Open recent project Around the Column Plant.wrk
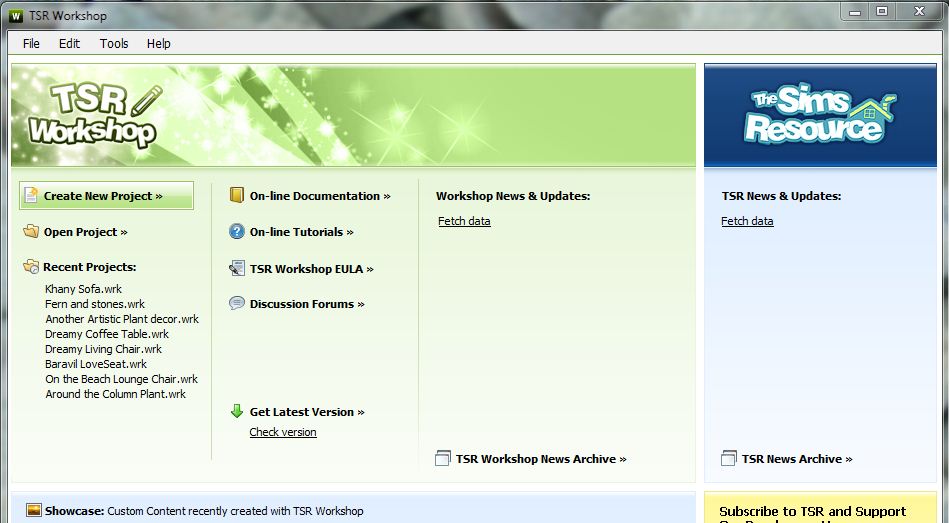Screen dimensions: 949x523 point(116,394)
